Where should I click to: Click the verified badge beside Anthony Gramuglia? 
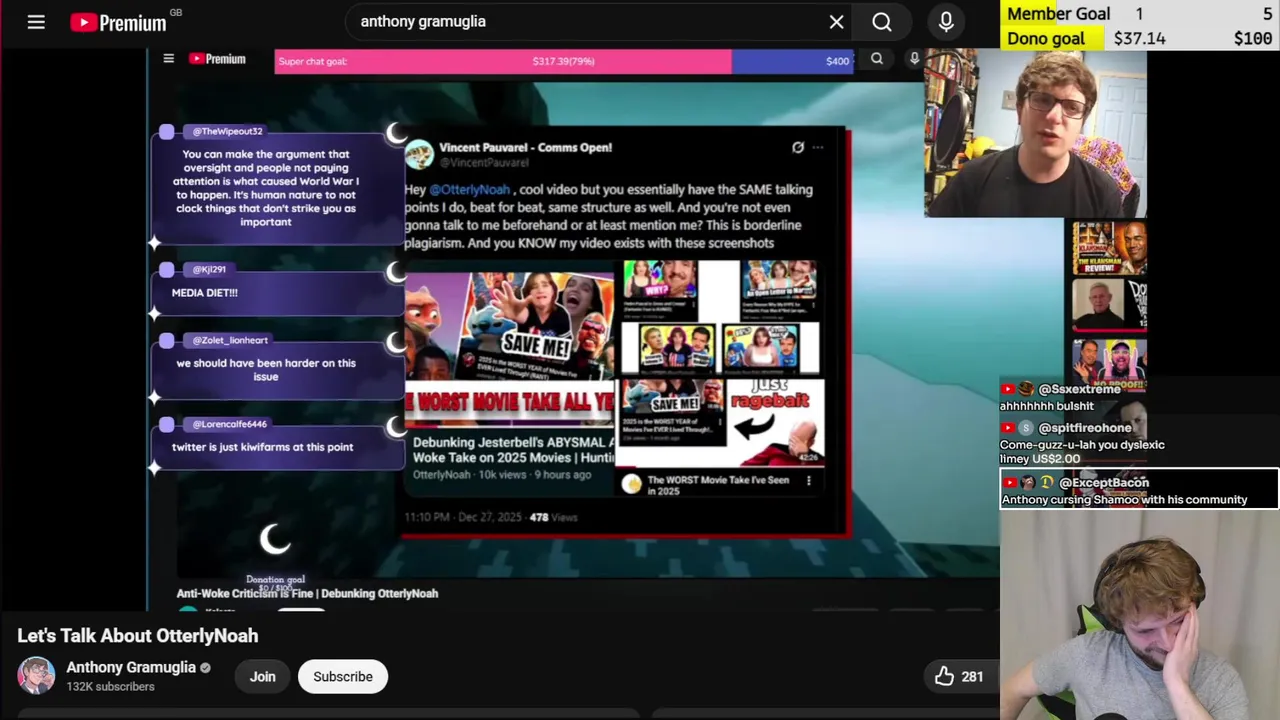[x=205, y=668]
